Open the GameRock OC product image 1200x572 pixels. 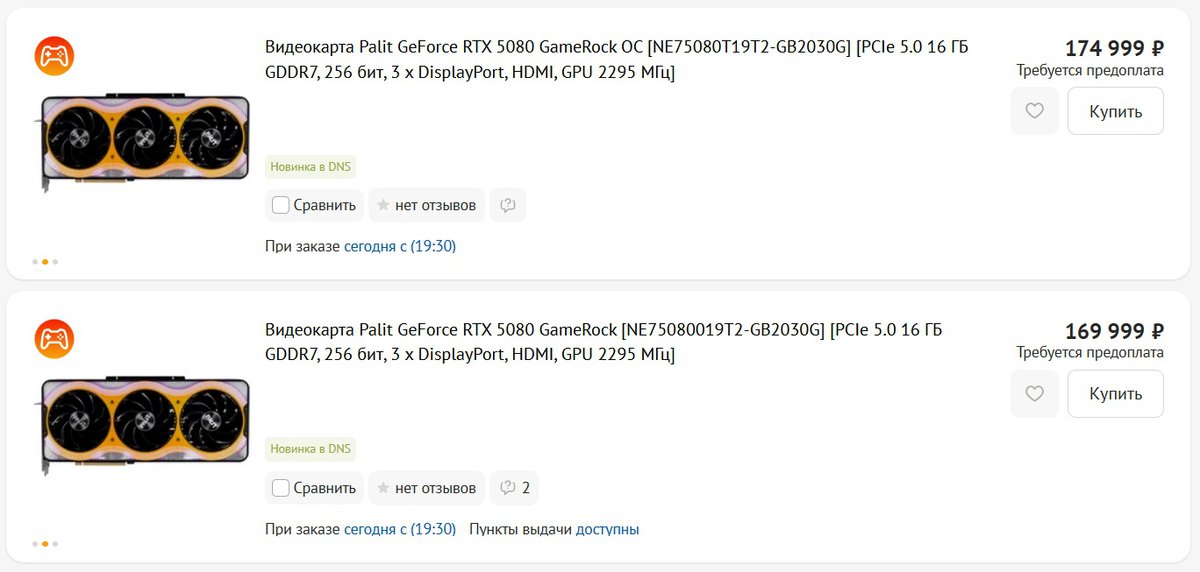coord(144,142)
